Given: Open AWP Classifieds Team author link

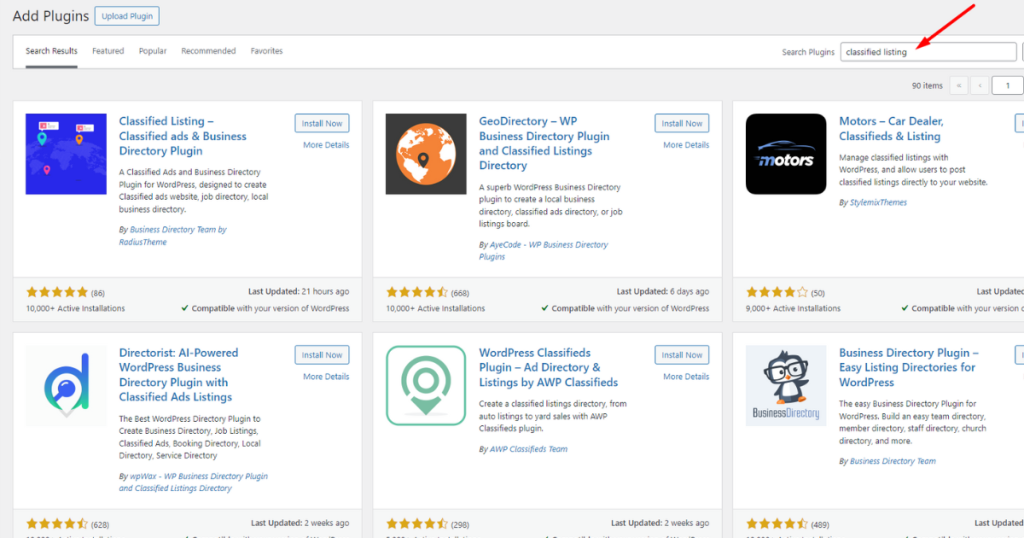Looking at the screenshot, I should click(528, 449).
